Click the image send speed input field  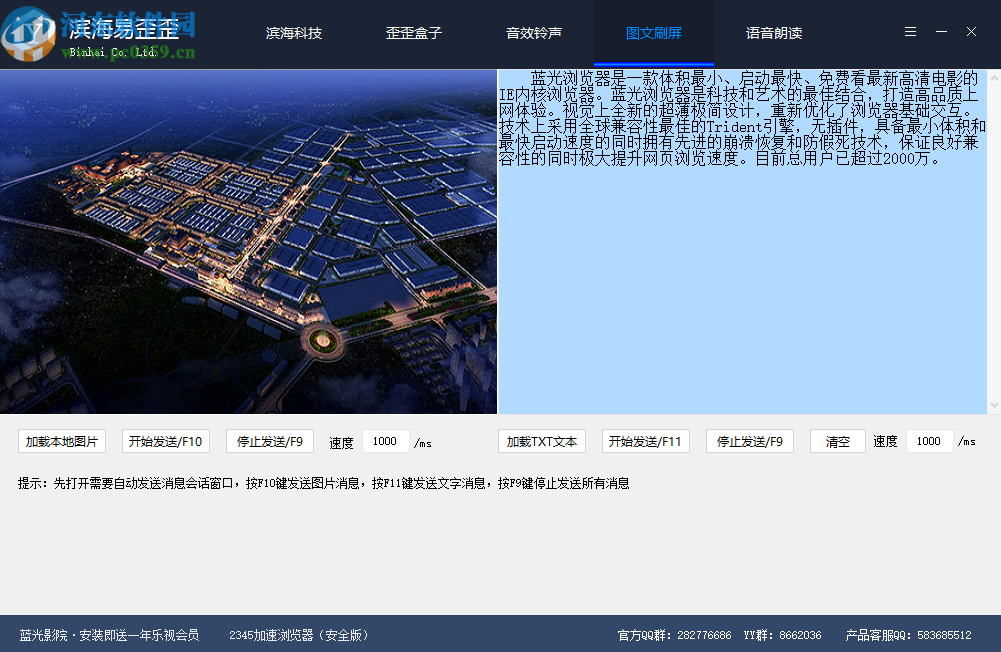[386, 440]
